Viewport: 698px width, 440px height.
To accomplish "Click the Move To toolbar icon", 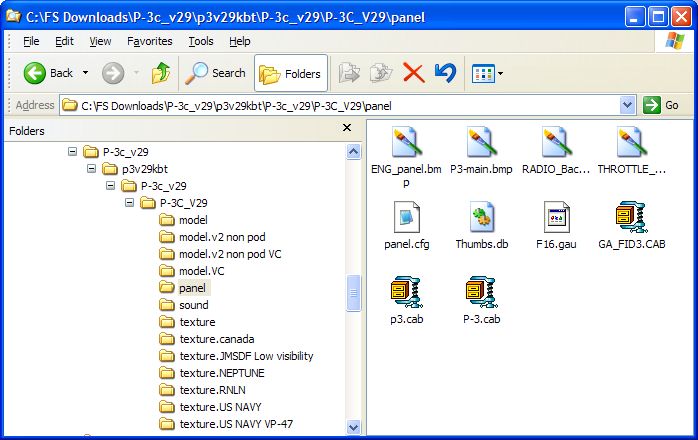I will click(349, 73).
